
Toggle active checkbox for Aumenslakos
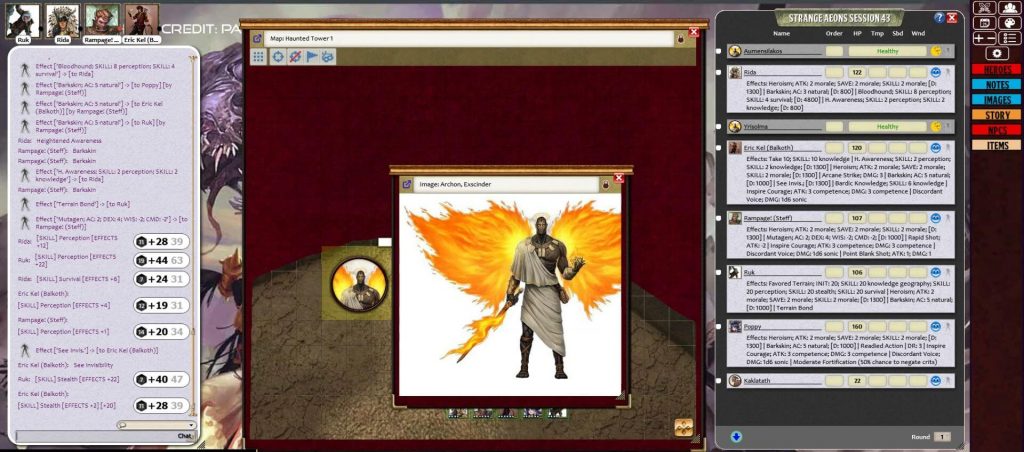click(x=719, y=51)
